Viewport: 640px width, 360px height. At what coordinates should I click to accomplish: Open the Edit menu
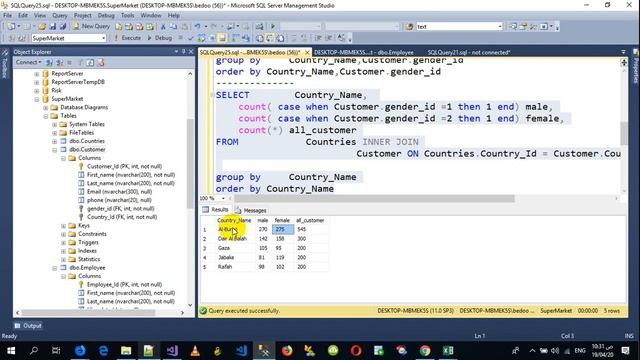[23, 16]
